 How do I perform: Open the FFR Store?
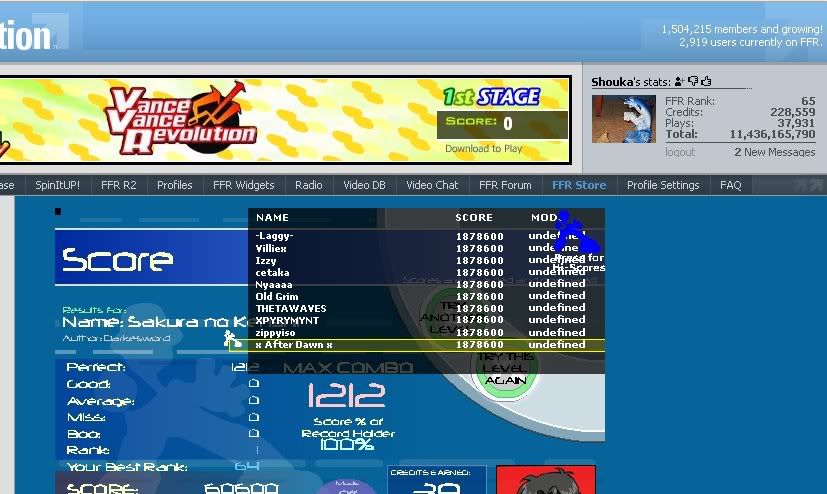[578, 185]
